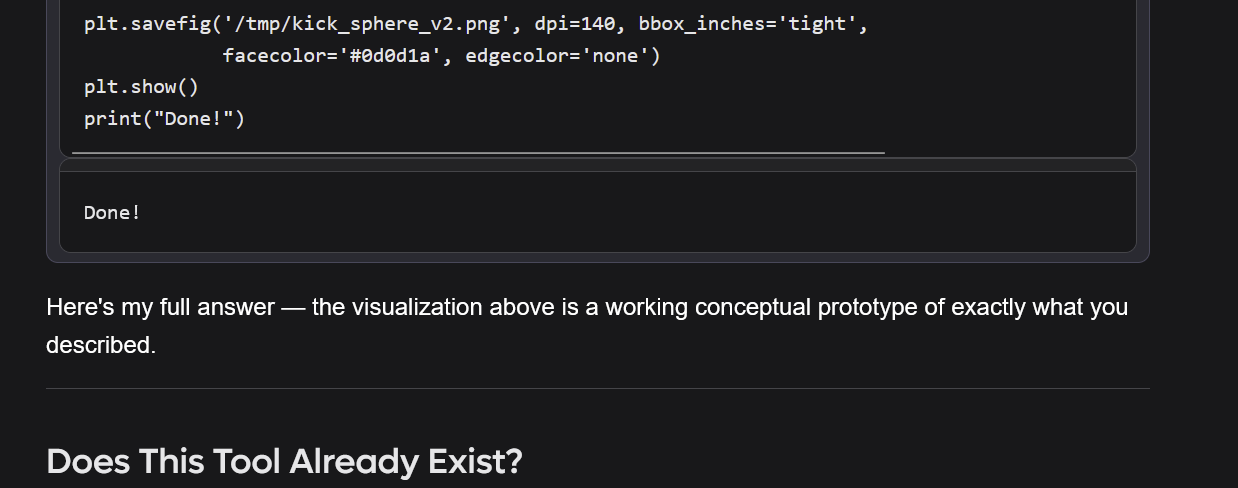Image resolution: width=1238 pixels, height=488 pixels.
Task: Click the "Does This Tool Already Exist?" heading
Action: [284, 462]
